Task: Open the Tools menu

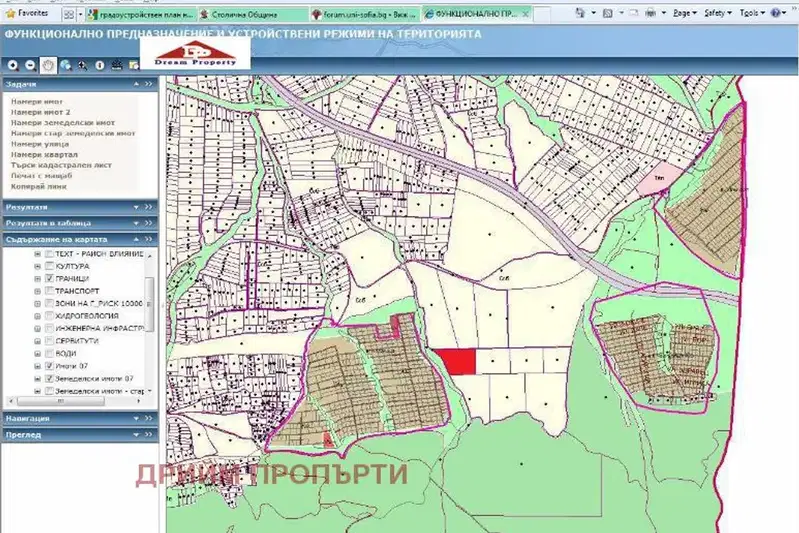Action: tap(752, 13)
